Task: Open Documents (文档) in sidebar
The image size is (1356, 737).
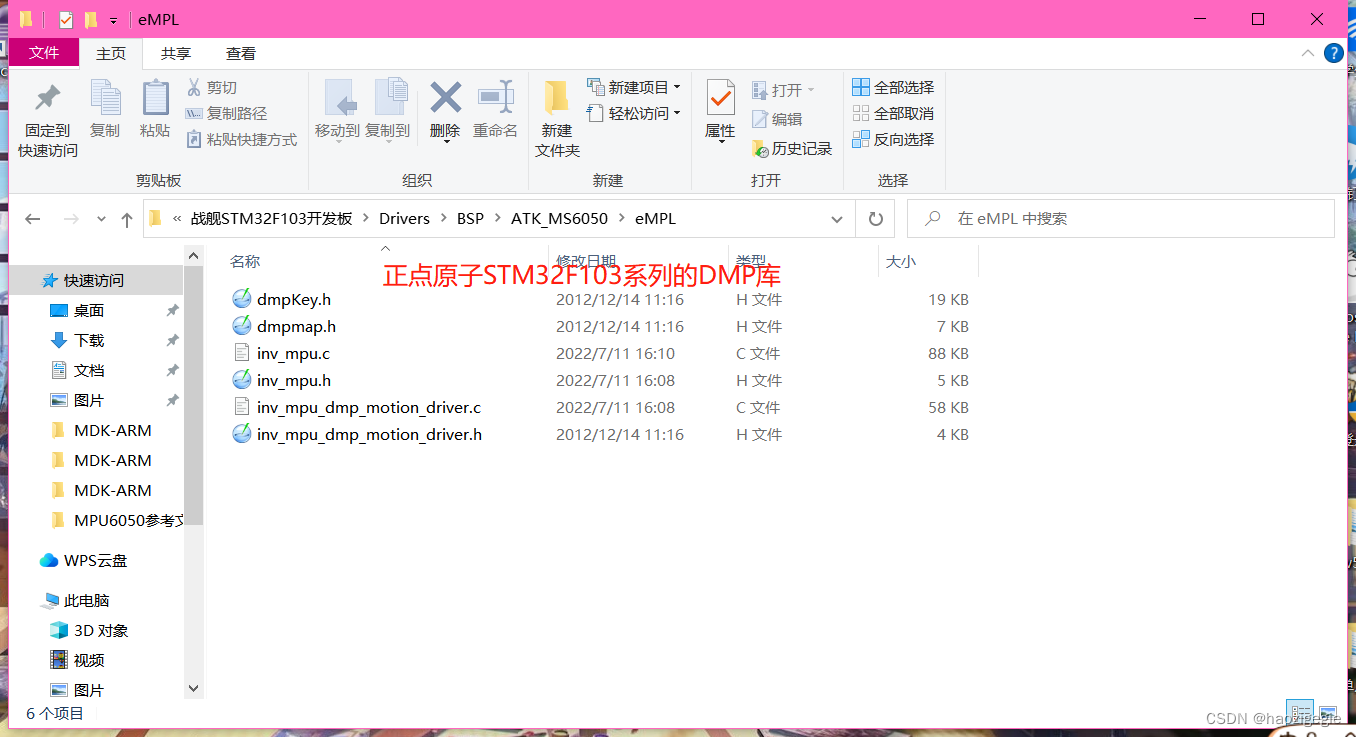Action: (89, 370)
